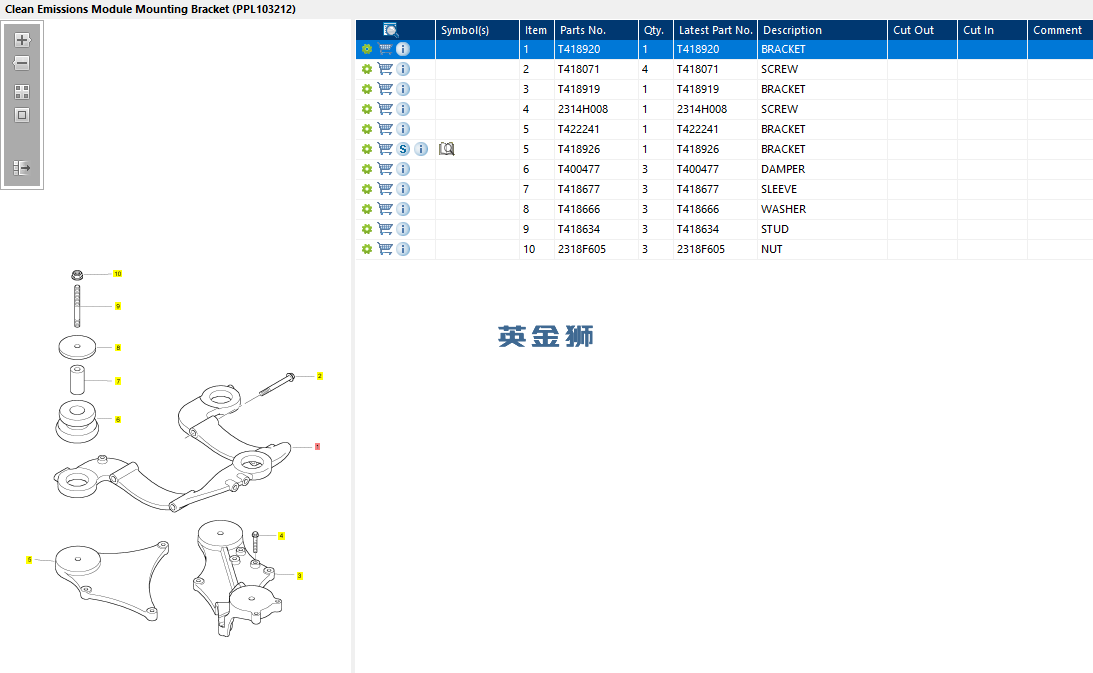The width and height of the screenshot is (1093, 673).
Task: Add T418634 STUD to cart
Action: point(385,229)
